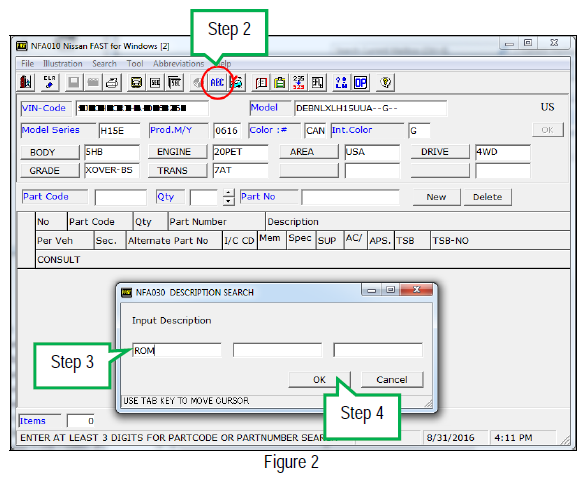Click Cancel in Description Search dialog
Screen dimensions: 586x482
pos(392,380)
